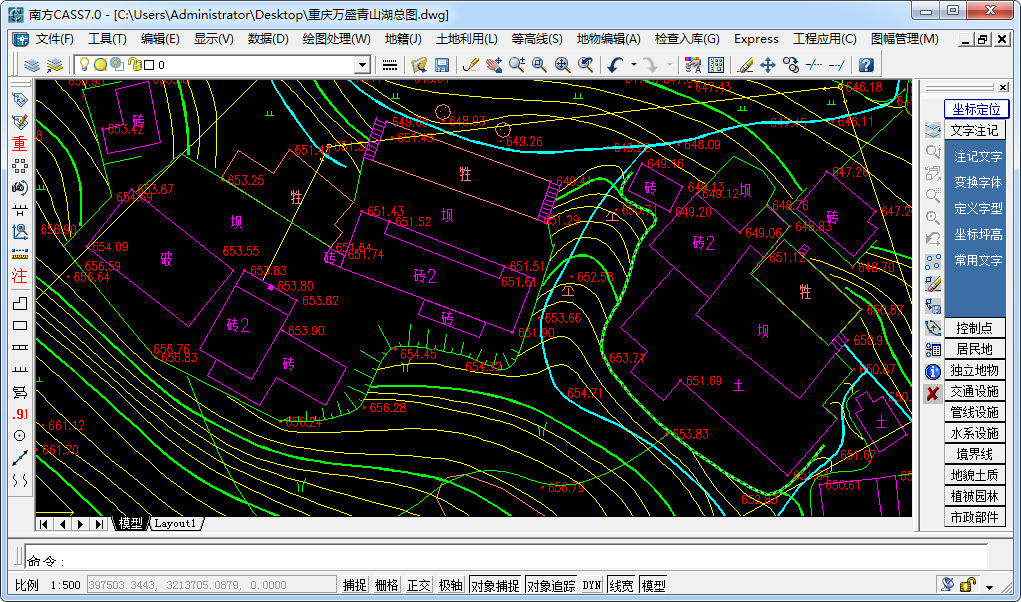Select 变换字体 in the side panel
Screen dimensions: 1021x602
pos(977,182)
